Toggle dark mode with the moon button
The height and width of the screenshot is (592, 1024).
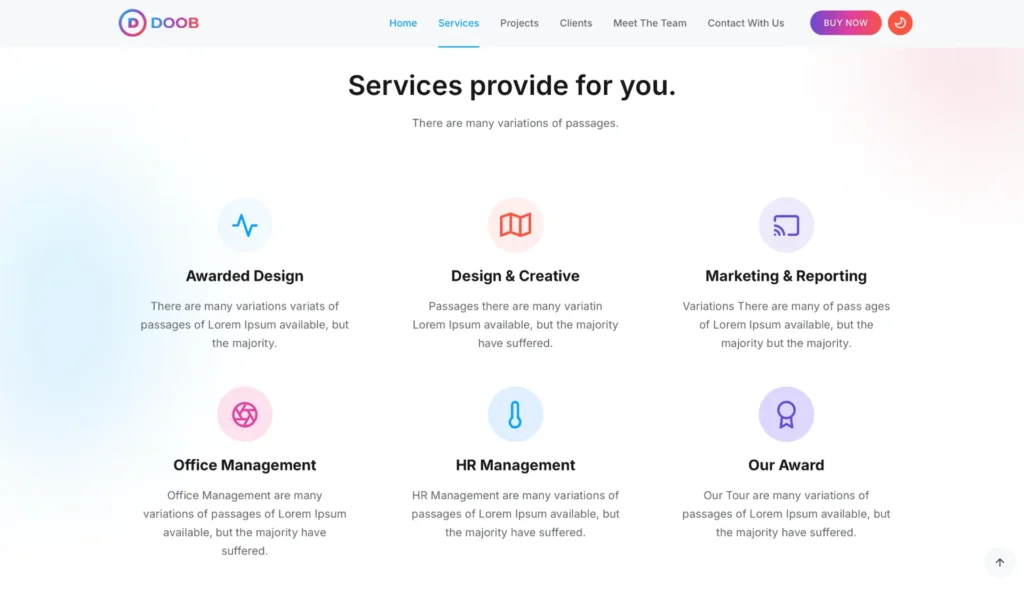pos(900,23)
